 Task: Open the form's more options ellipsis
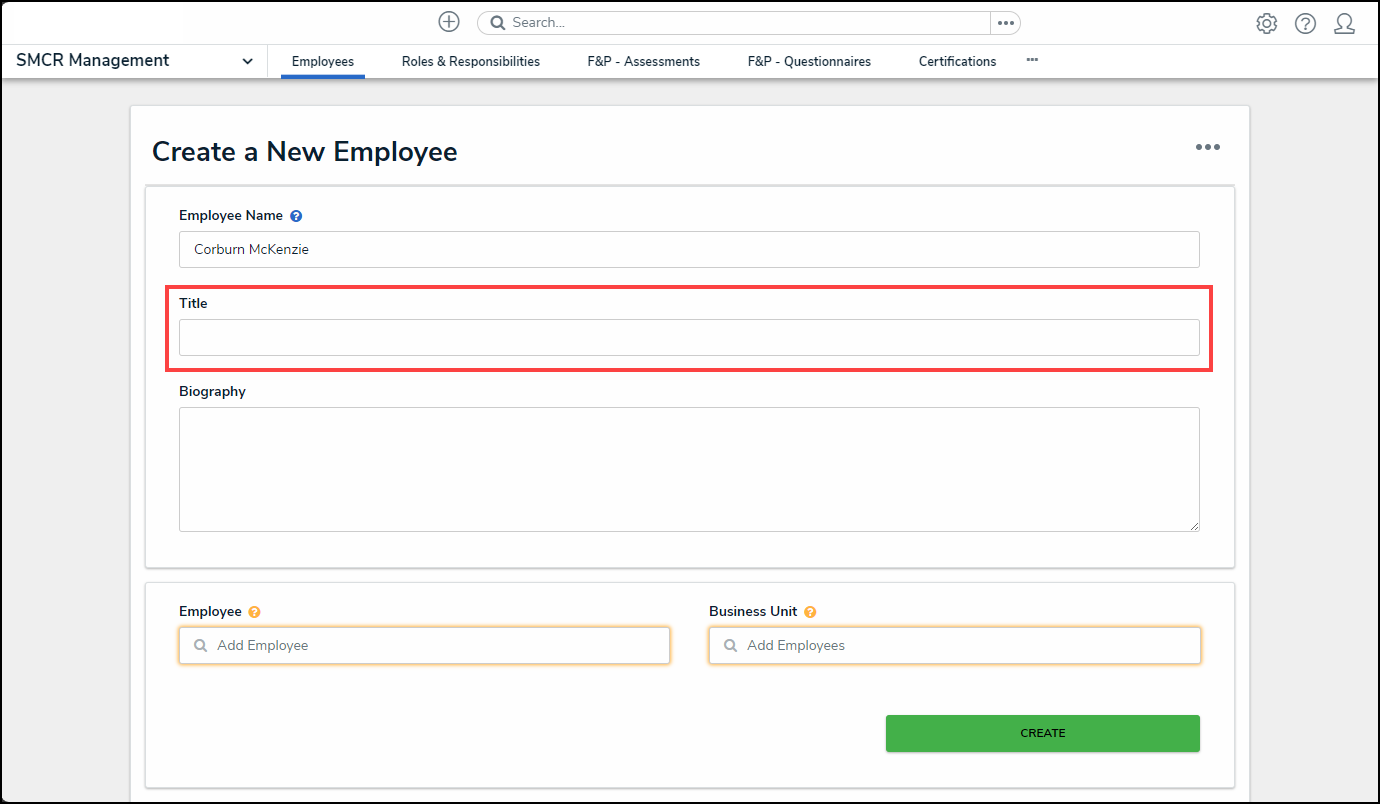(x=1207, y=148)
